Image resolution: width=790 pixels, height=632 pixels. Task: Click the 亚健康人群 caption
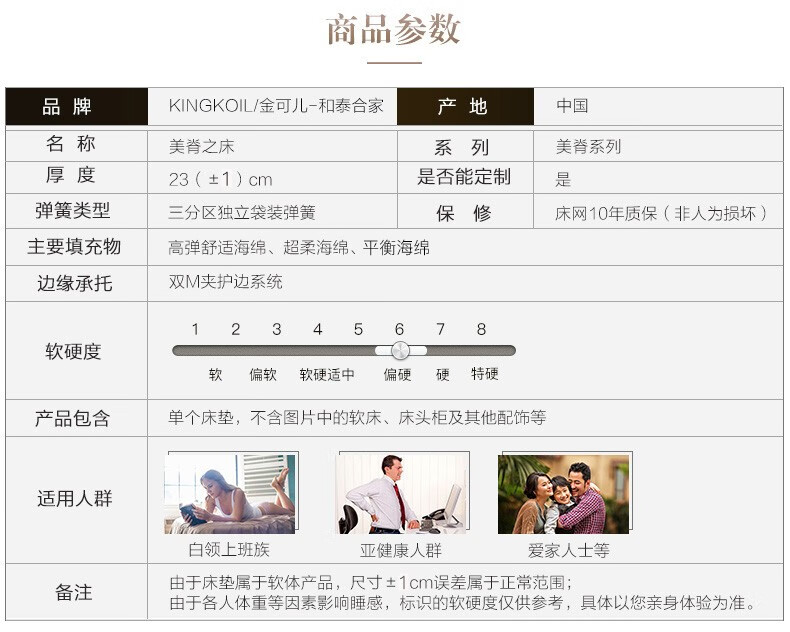401,550
